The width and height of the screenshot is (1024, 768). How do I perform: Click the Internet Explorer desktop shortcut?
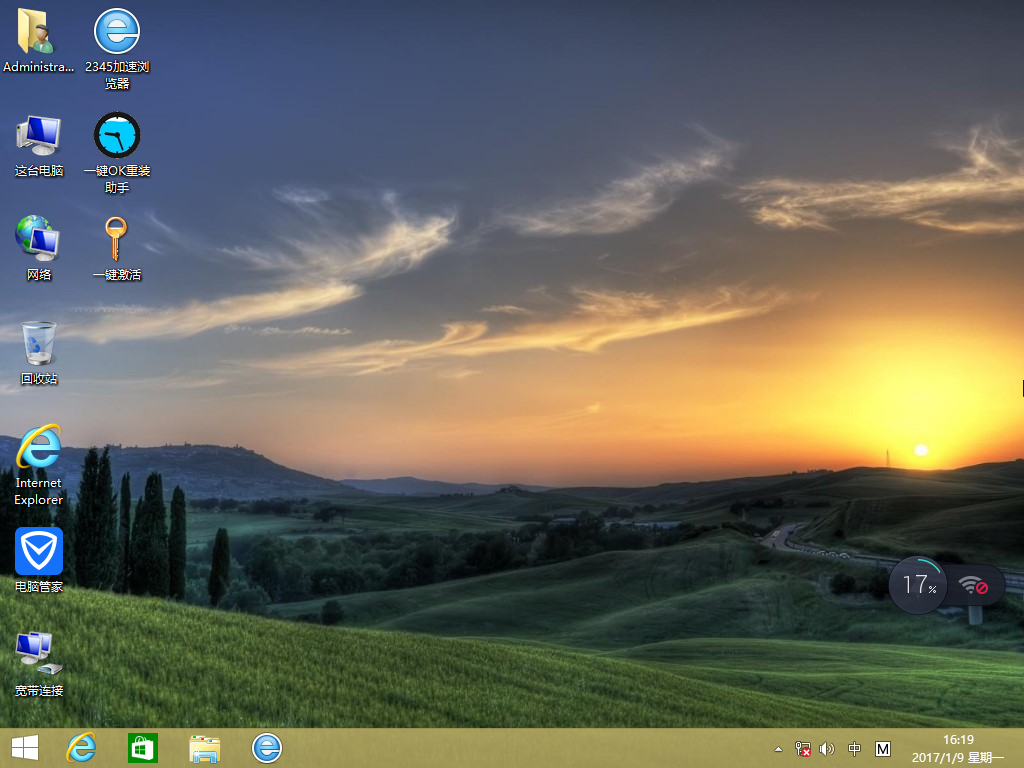(38, 450)
